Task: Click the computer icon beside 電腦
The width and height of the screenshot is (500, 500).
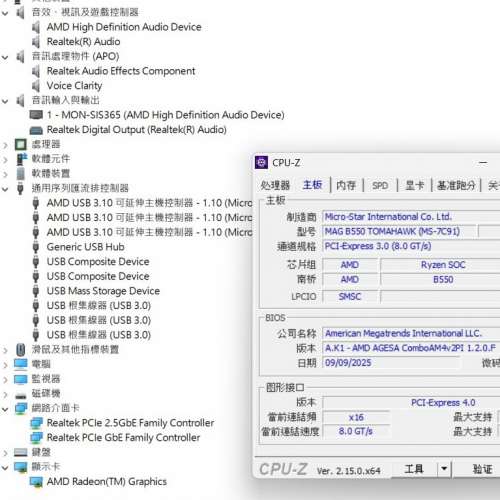Action: (x=21, y=364)
